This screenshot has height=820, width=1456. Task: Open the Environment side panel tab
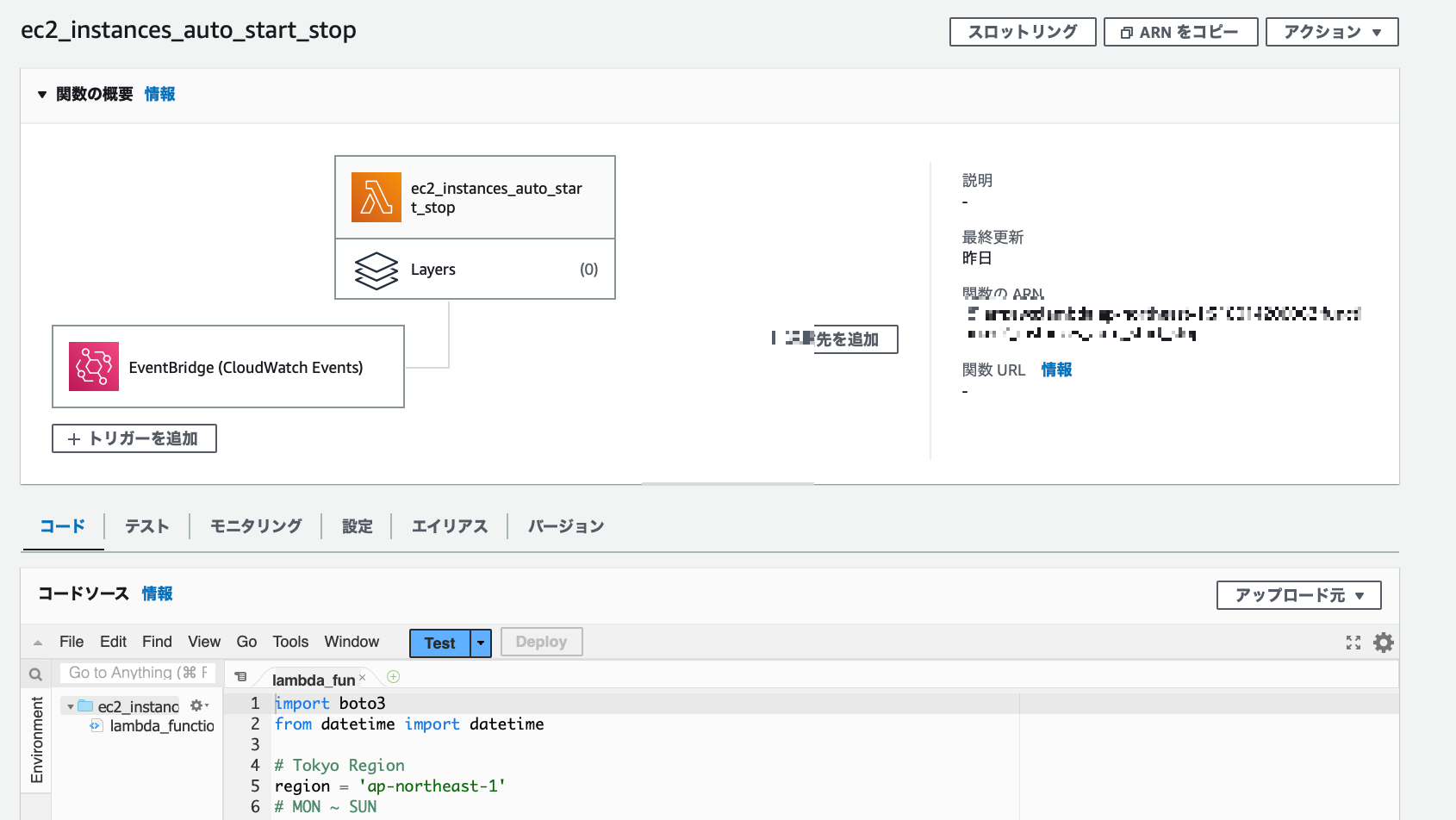tap(36, 740)
